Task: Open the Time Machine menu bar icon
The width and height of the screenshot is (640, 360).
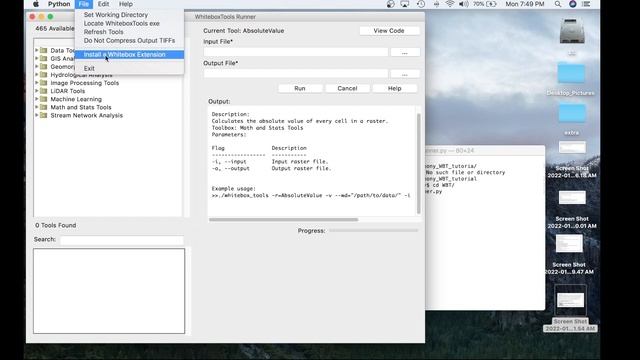Action: point(421,4)
